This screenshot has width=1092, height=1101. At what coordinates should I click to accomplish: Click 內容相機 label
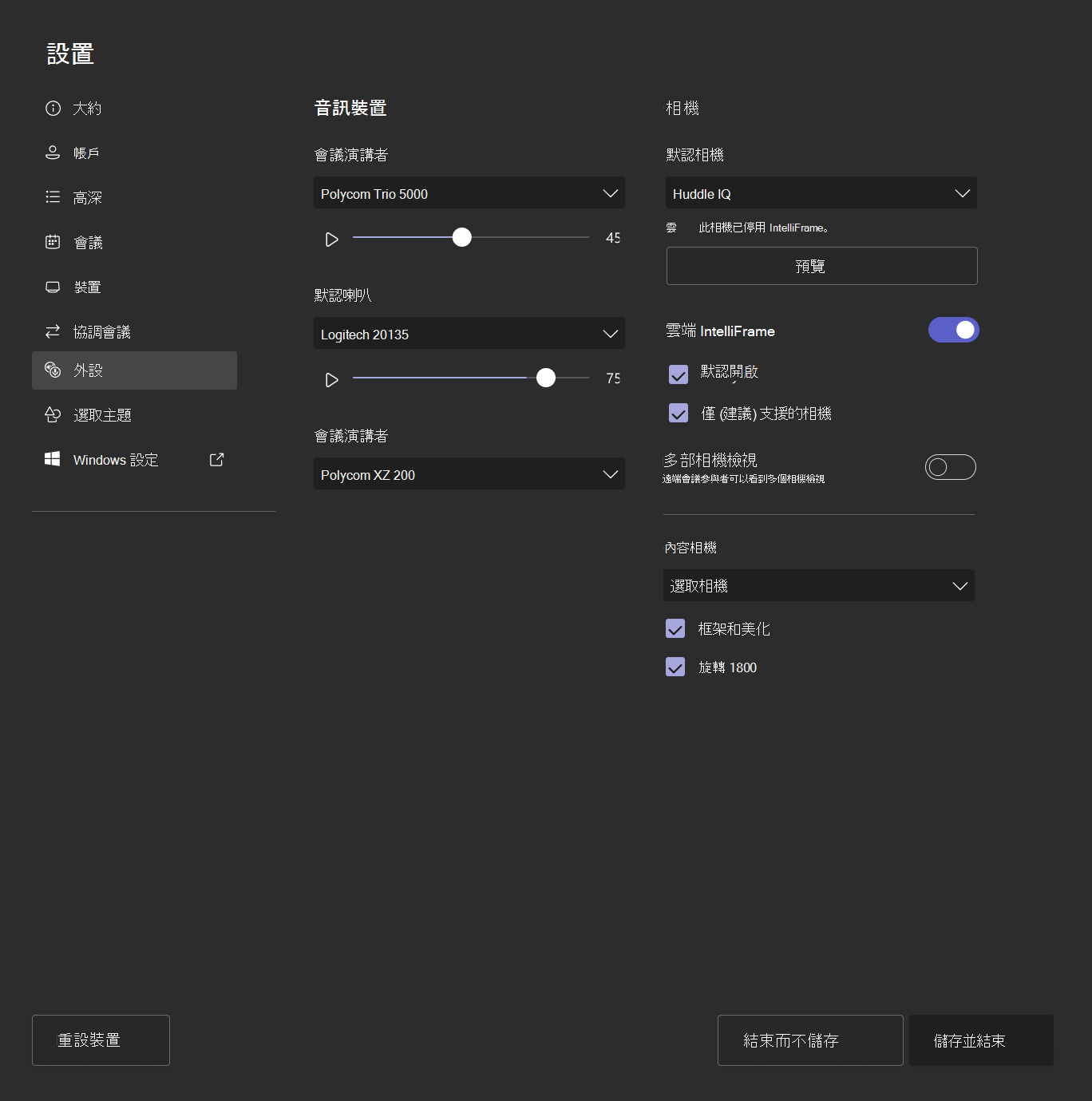point(690,548)
